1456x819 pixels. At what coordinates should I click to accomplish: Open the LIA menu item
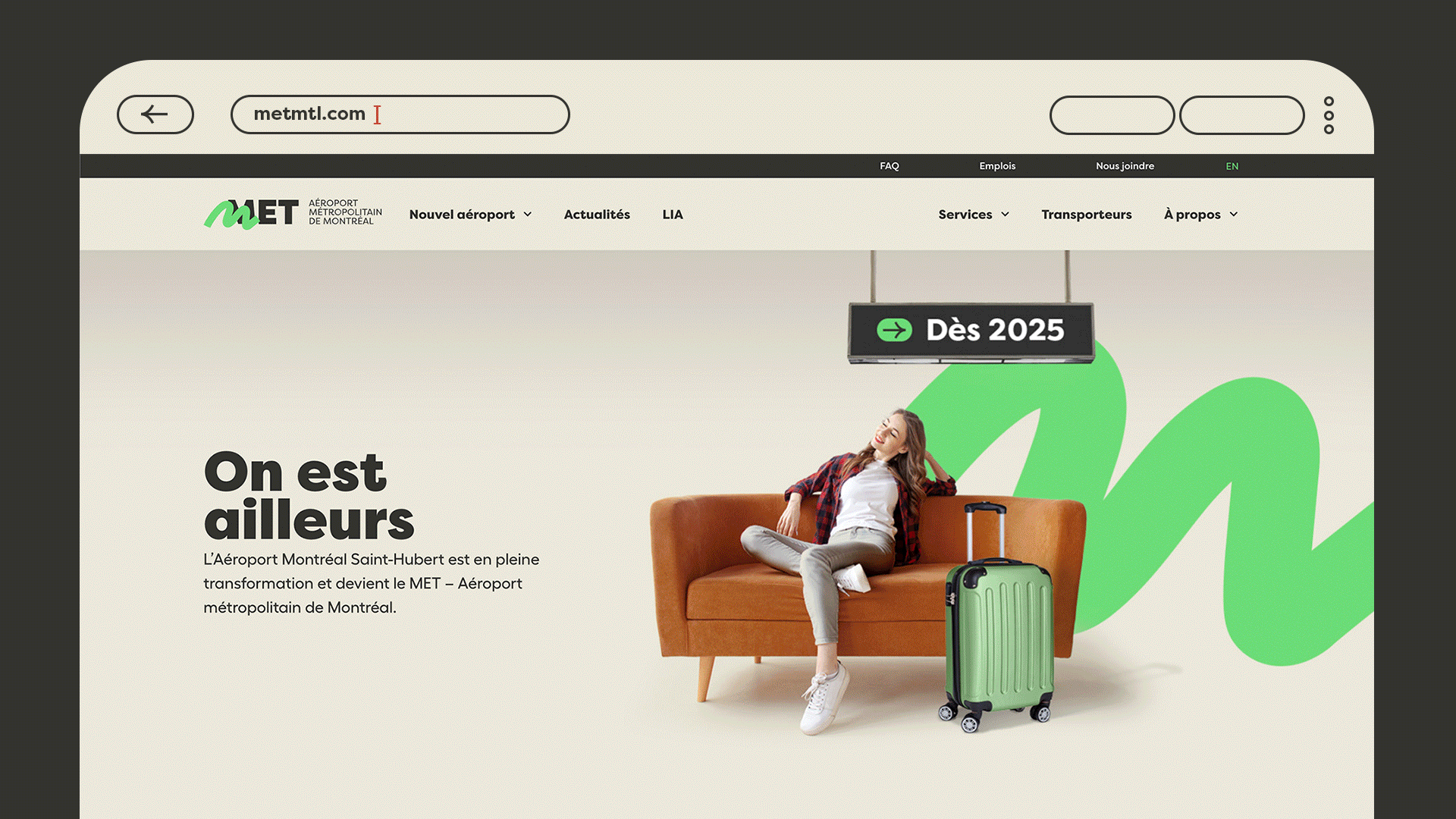(673, 215)
